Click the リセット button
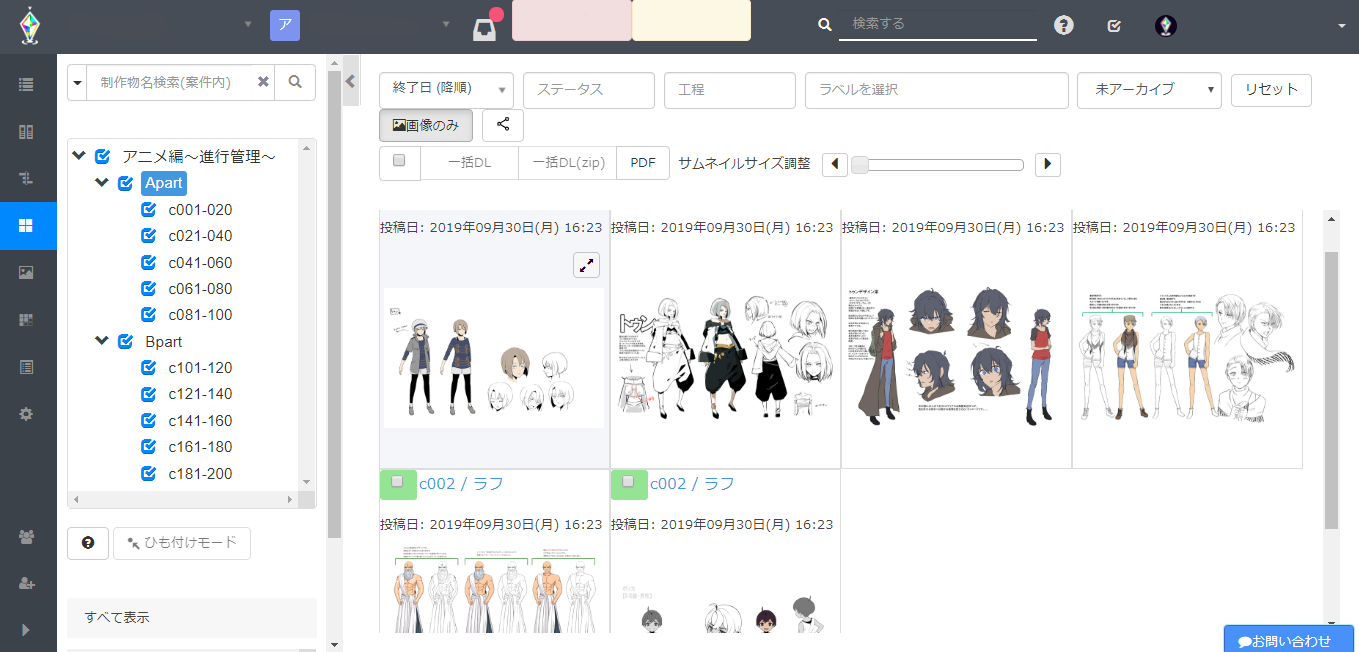The width and height of the screenshot is (1359, 652). coord(1271,89)
